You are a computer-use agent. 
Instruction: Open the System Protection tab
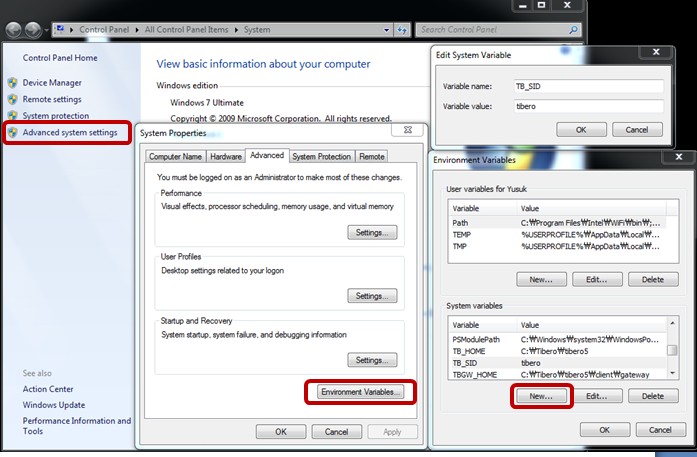(321, 156)
